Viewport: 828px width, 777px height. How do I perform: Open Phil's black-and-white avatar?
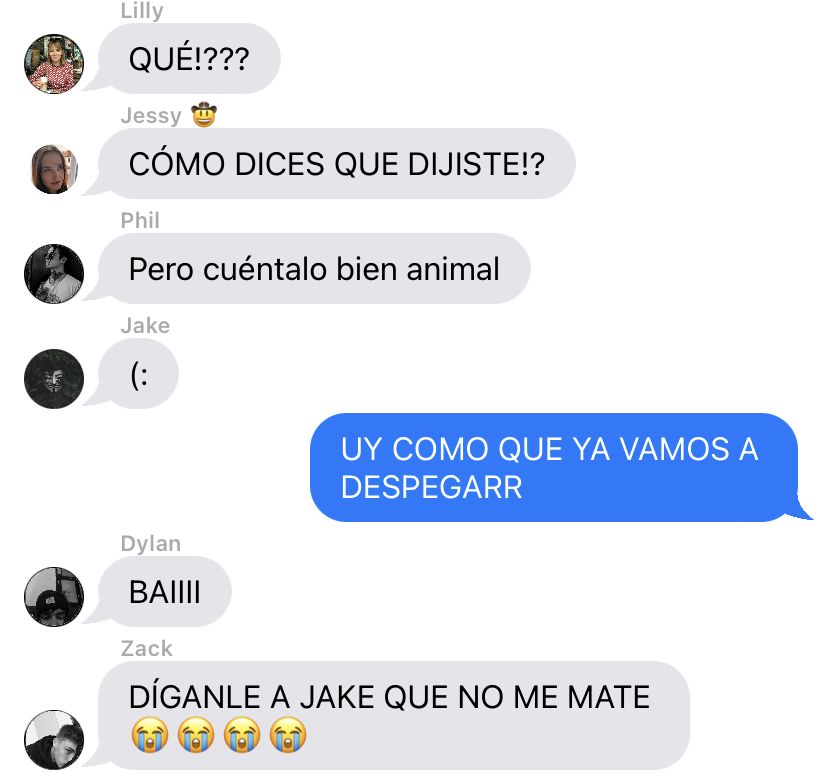(54, 274)
